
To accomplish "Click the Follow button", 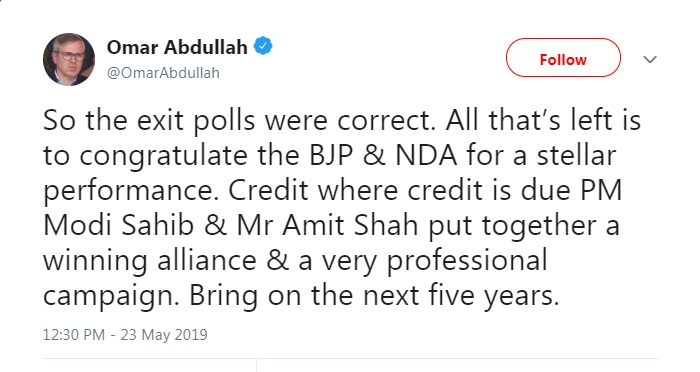I will 563,58.
